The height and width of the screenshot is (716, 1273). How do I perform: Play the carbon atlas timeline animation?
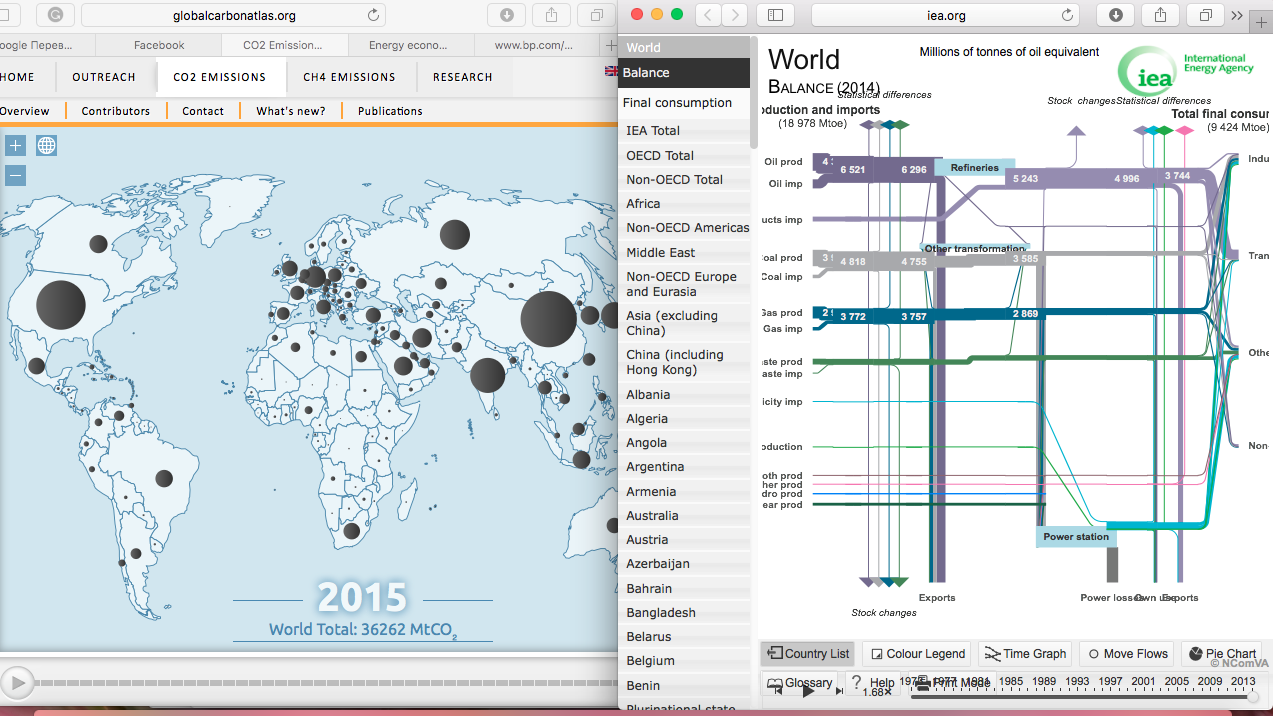pos(17,682)
